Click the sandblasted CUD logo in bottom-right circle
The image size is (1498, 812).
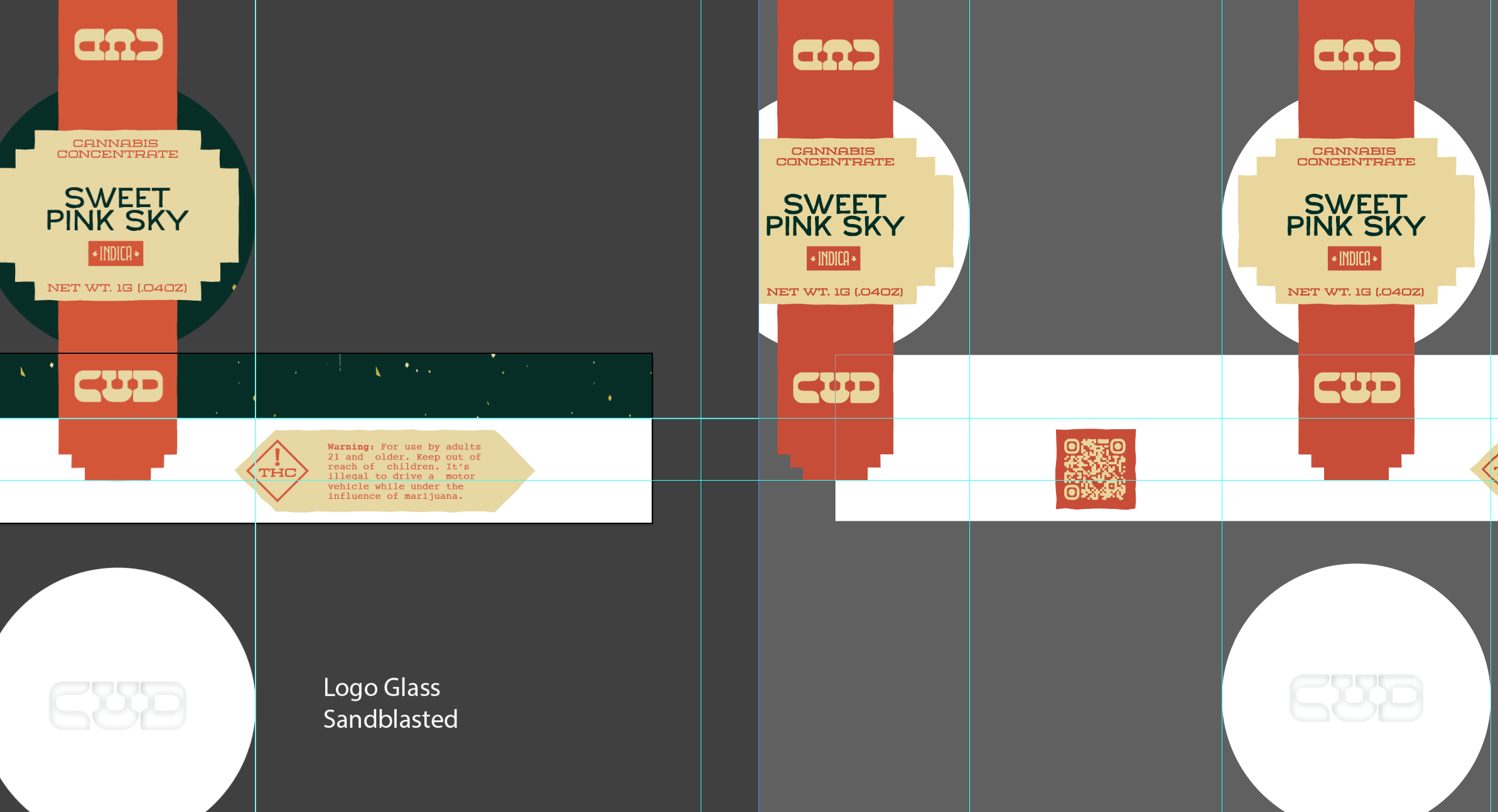pyautogui.click(x=1356, y=698)
